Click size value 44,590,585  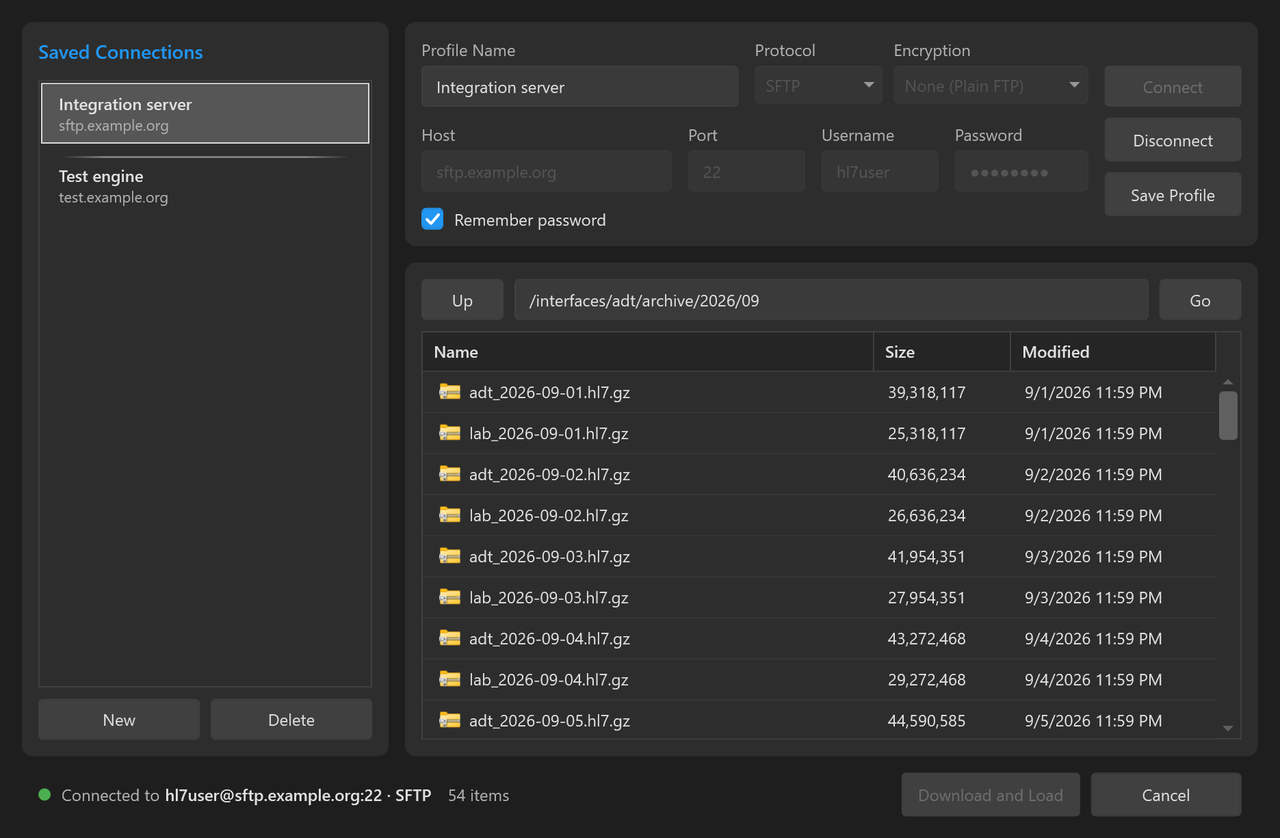coord(927,721)
